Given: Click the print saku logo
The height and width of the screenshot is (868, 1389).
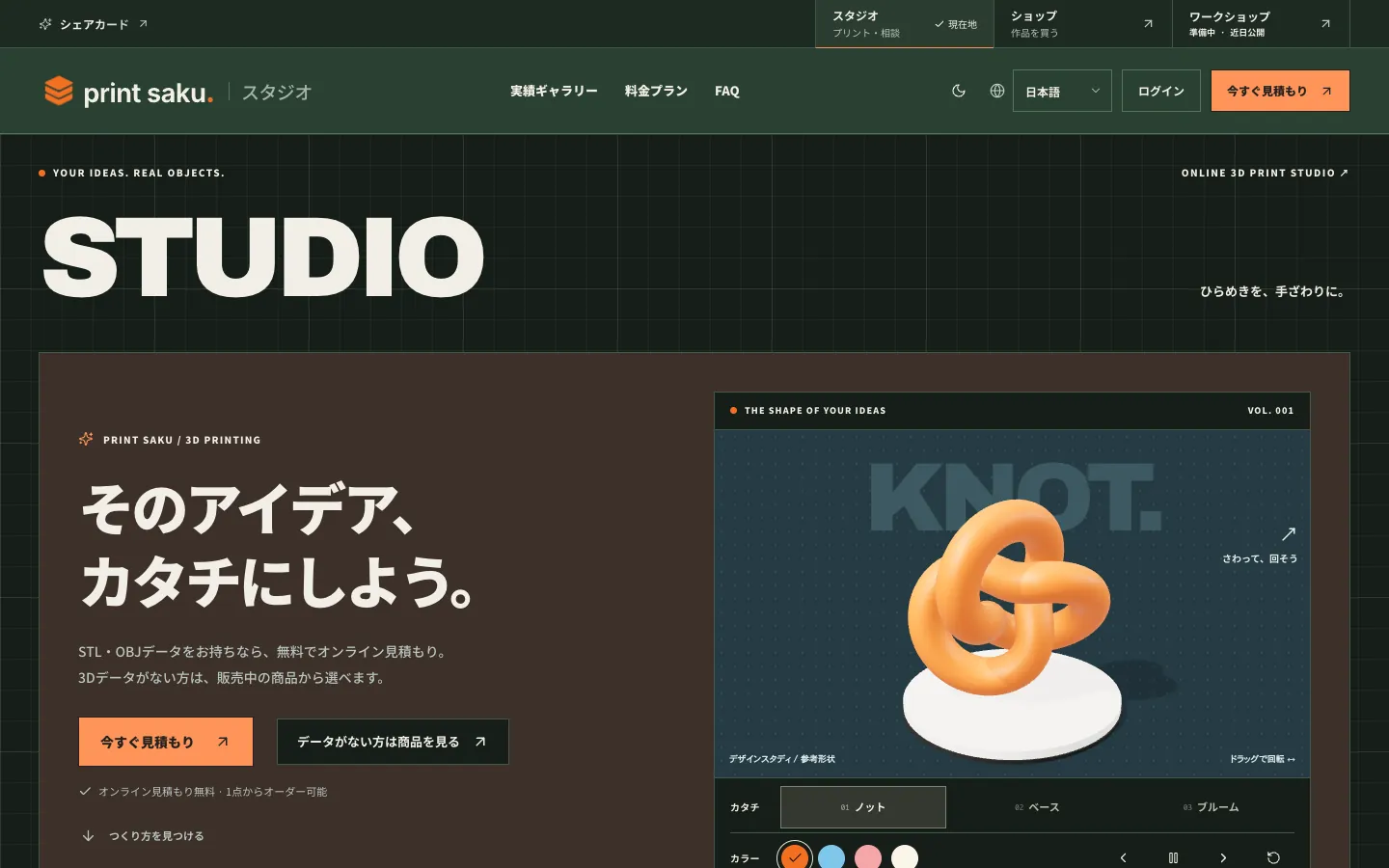Looking at the screenshot, I should point(129,92).
